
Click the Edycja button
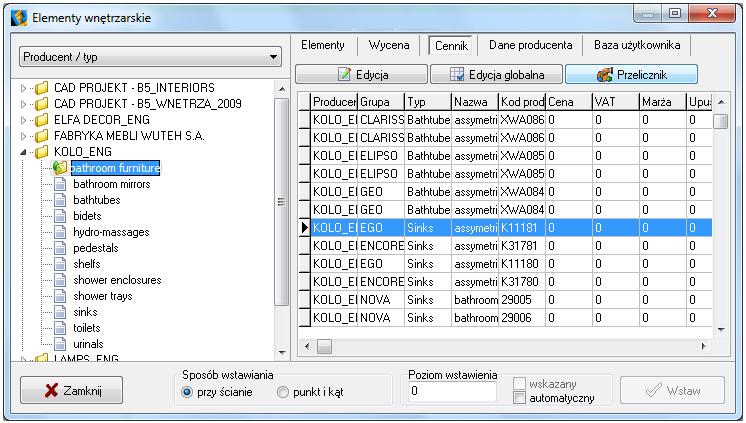(x=362, y=75)
